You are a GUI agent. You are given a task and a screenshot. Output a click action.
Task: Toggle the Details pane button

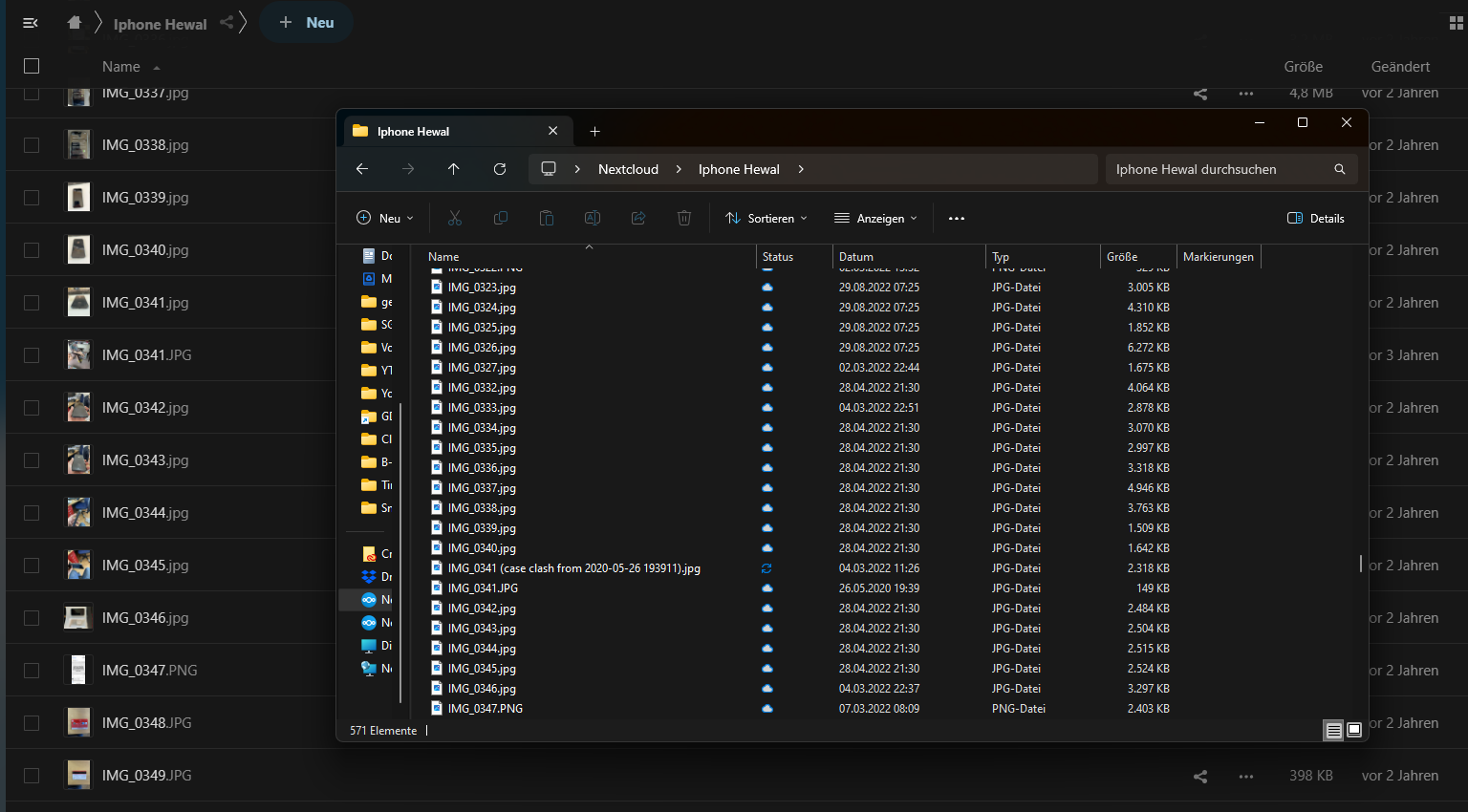pyautogui.click(x=1316, y=218)
